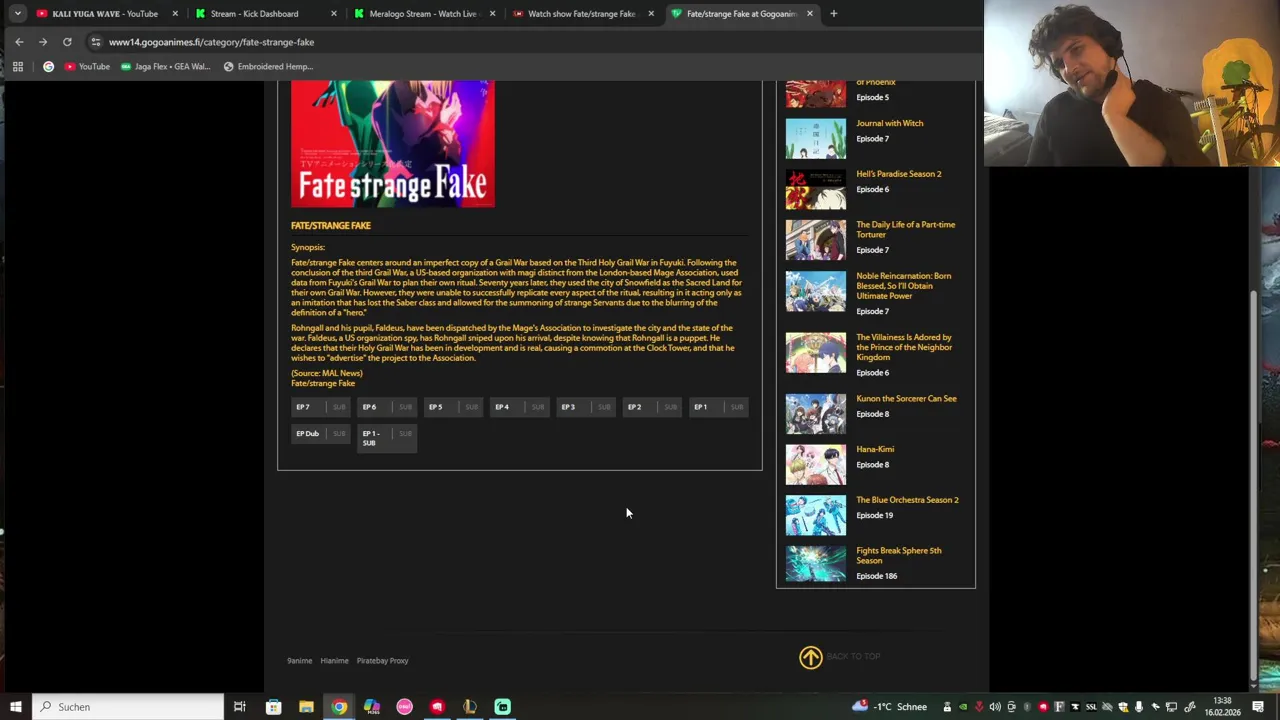Open Microsoft Store from the taskbar

273,707
